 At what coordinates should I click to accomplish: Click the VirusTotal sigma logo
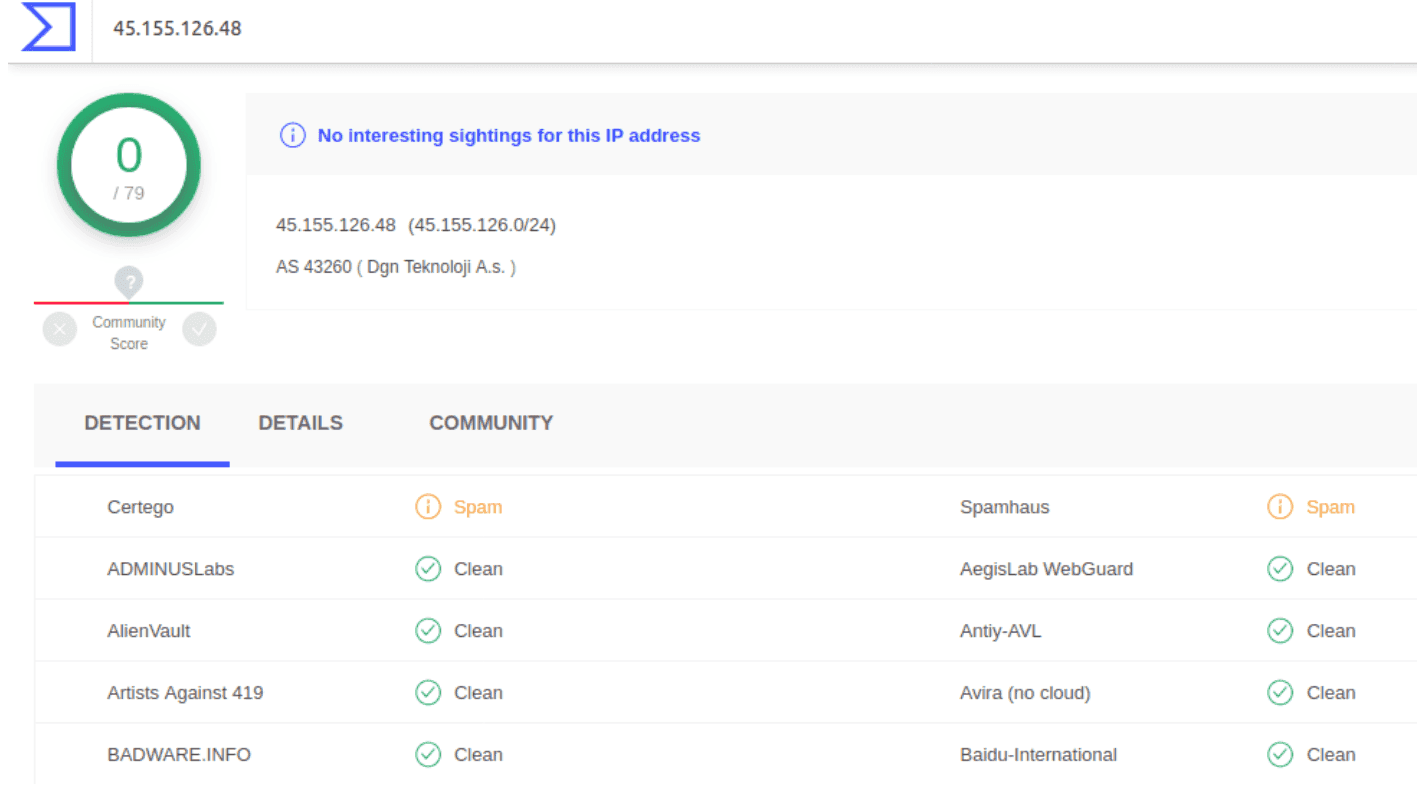(49, 27)
